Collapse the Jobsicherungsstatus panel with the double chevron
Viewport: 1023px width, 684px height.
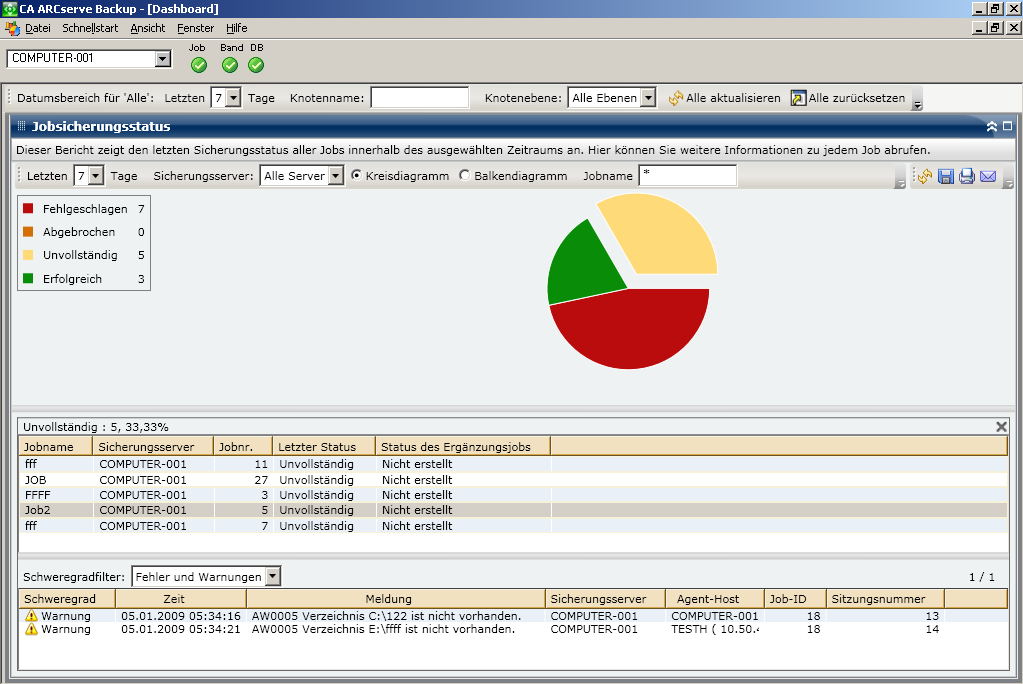click(991, 127)
